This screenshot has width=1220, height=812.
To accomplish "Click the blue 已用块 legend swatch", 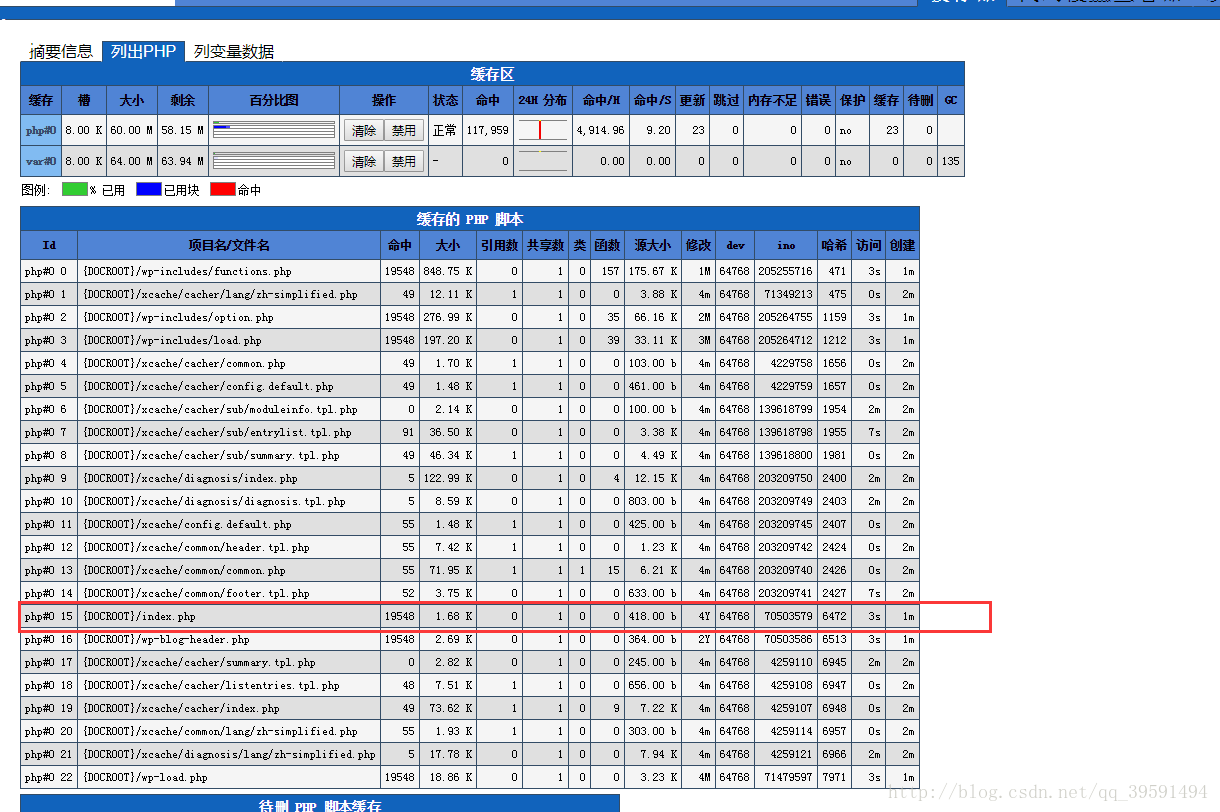I will [x=148, y=189].
